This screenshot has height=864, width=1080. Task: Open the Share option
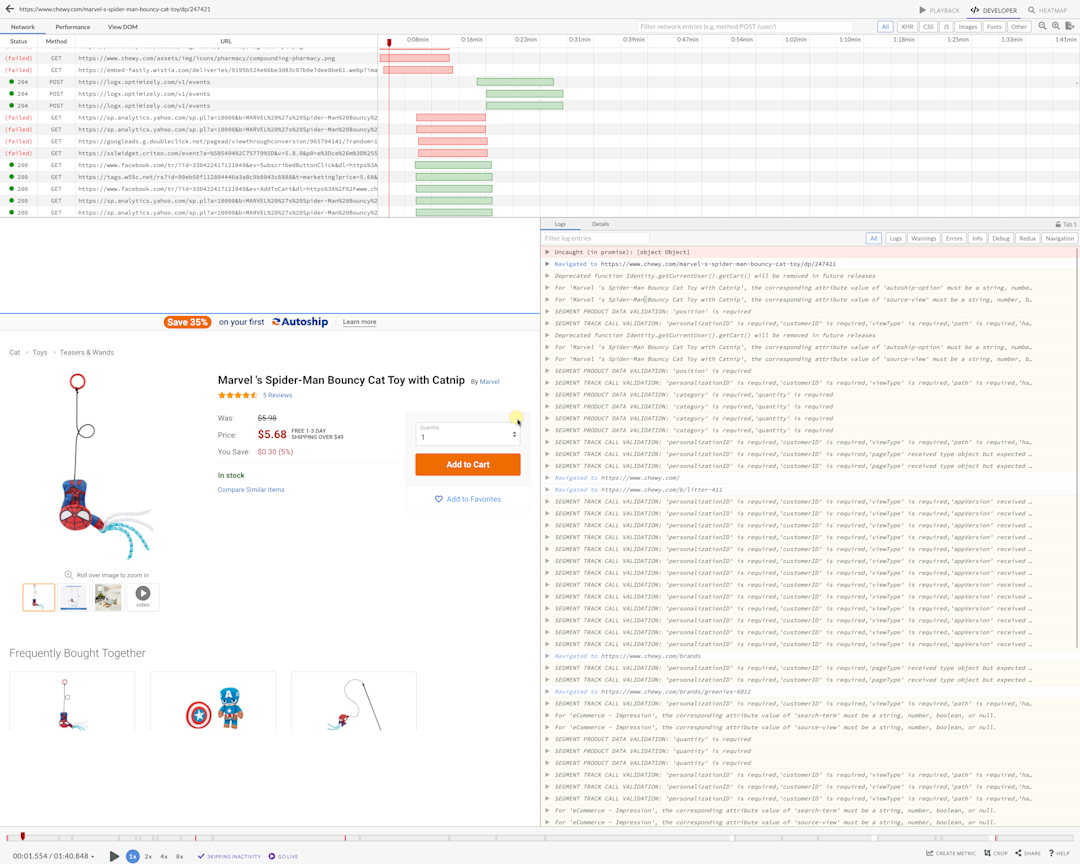click(x=1028, y=853)
